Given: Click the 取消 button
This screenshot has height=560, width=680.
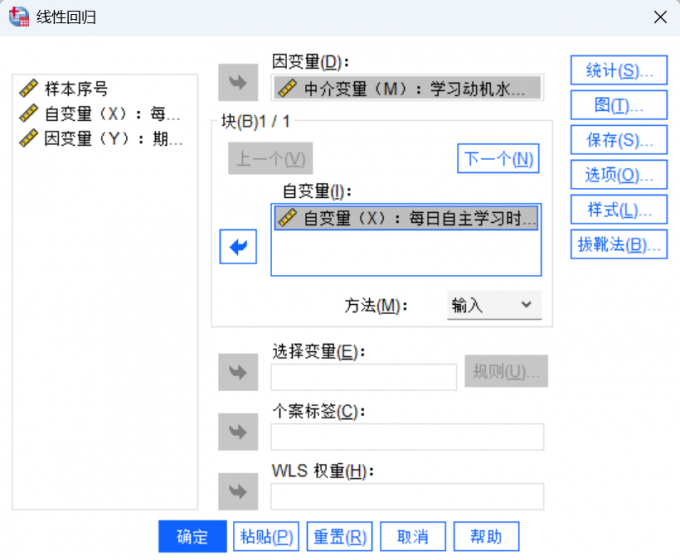Looking at the screenshot, I should 412,536.
